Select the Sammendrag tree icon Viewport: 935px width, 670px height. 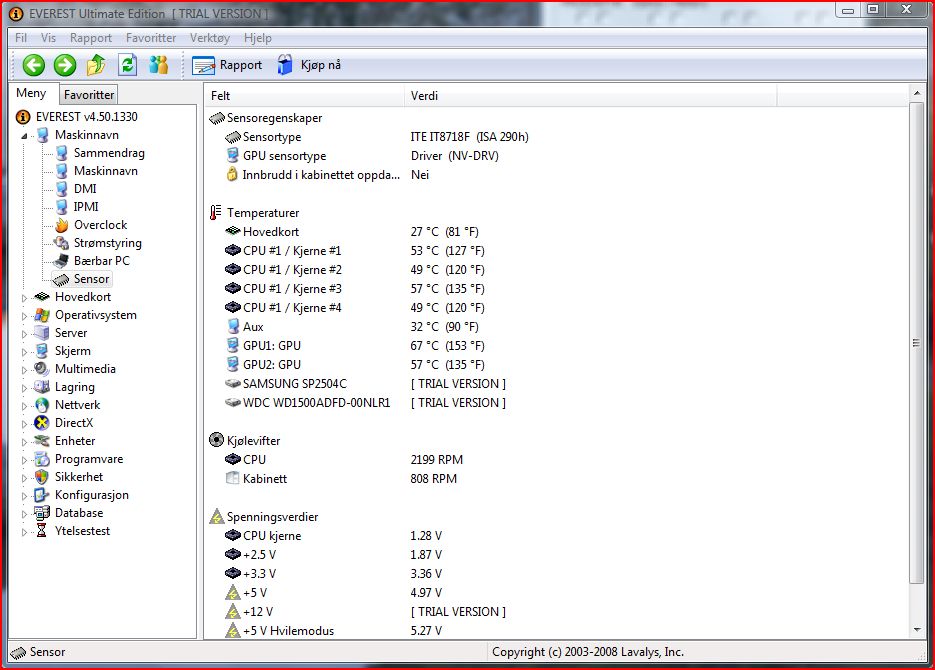pos(61,153)
